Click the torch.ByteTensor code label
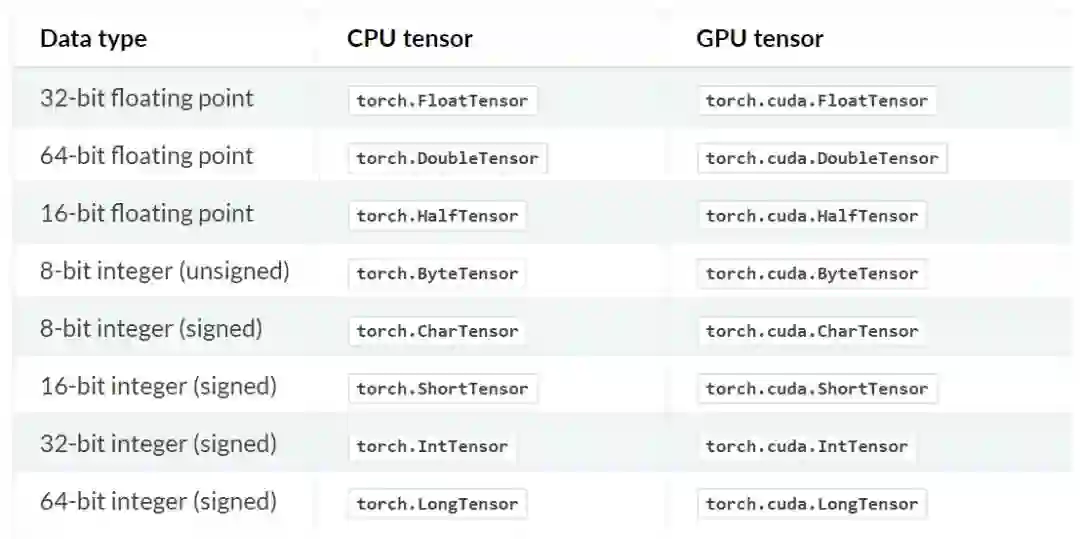 pyautogui.click(x=437, y=274)
